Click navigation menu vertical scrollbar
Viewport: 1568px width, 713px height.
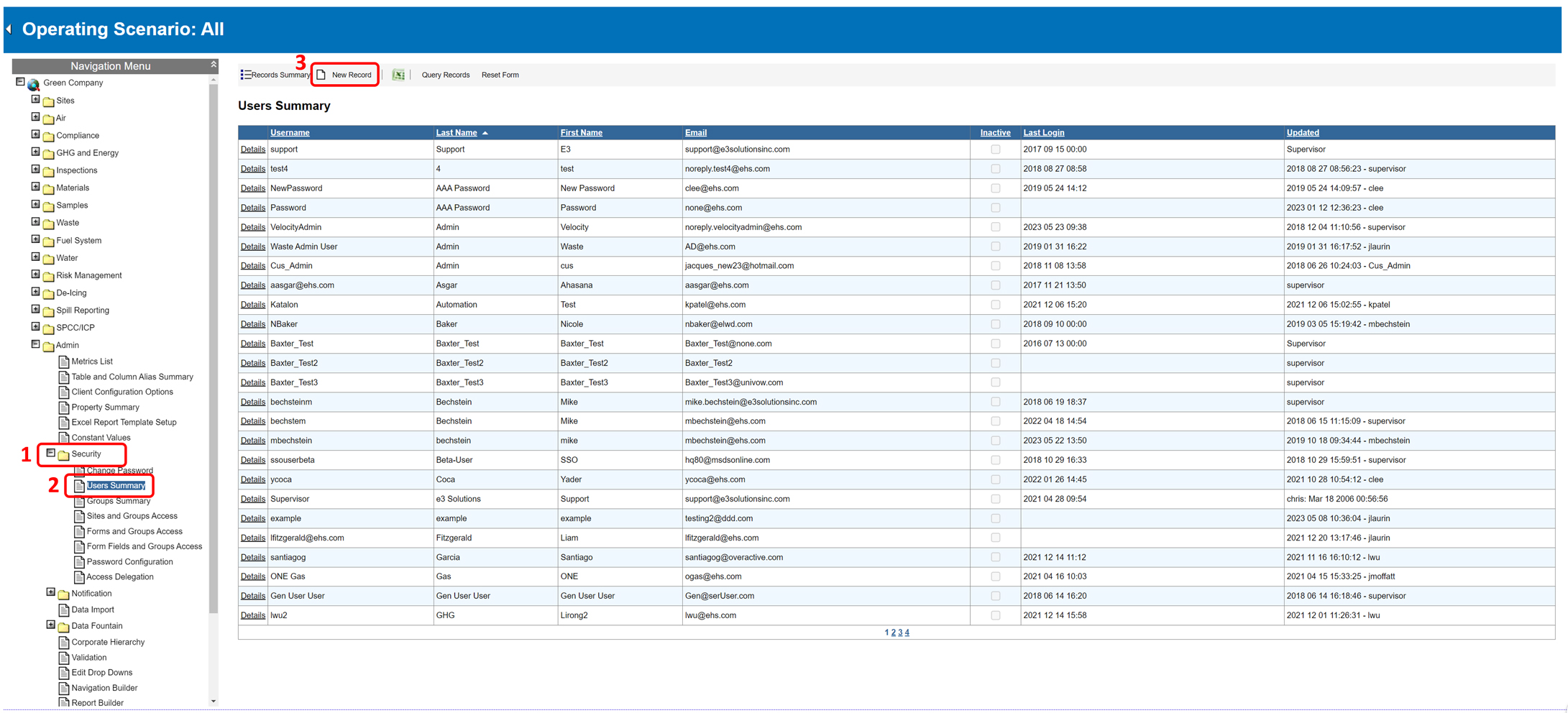(x=214, y=349)
